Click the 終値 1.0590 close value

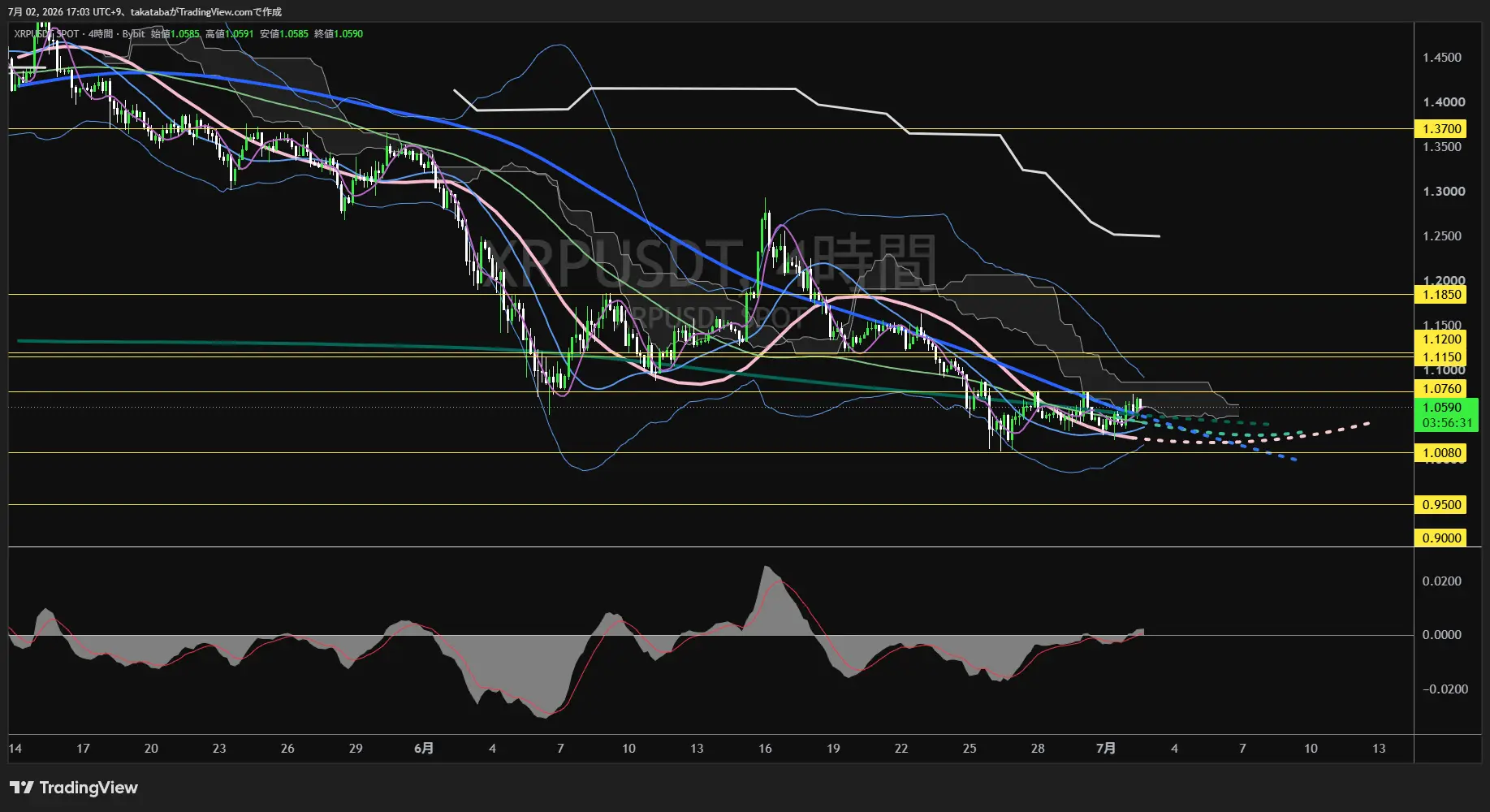tap(339, 34)
